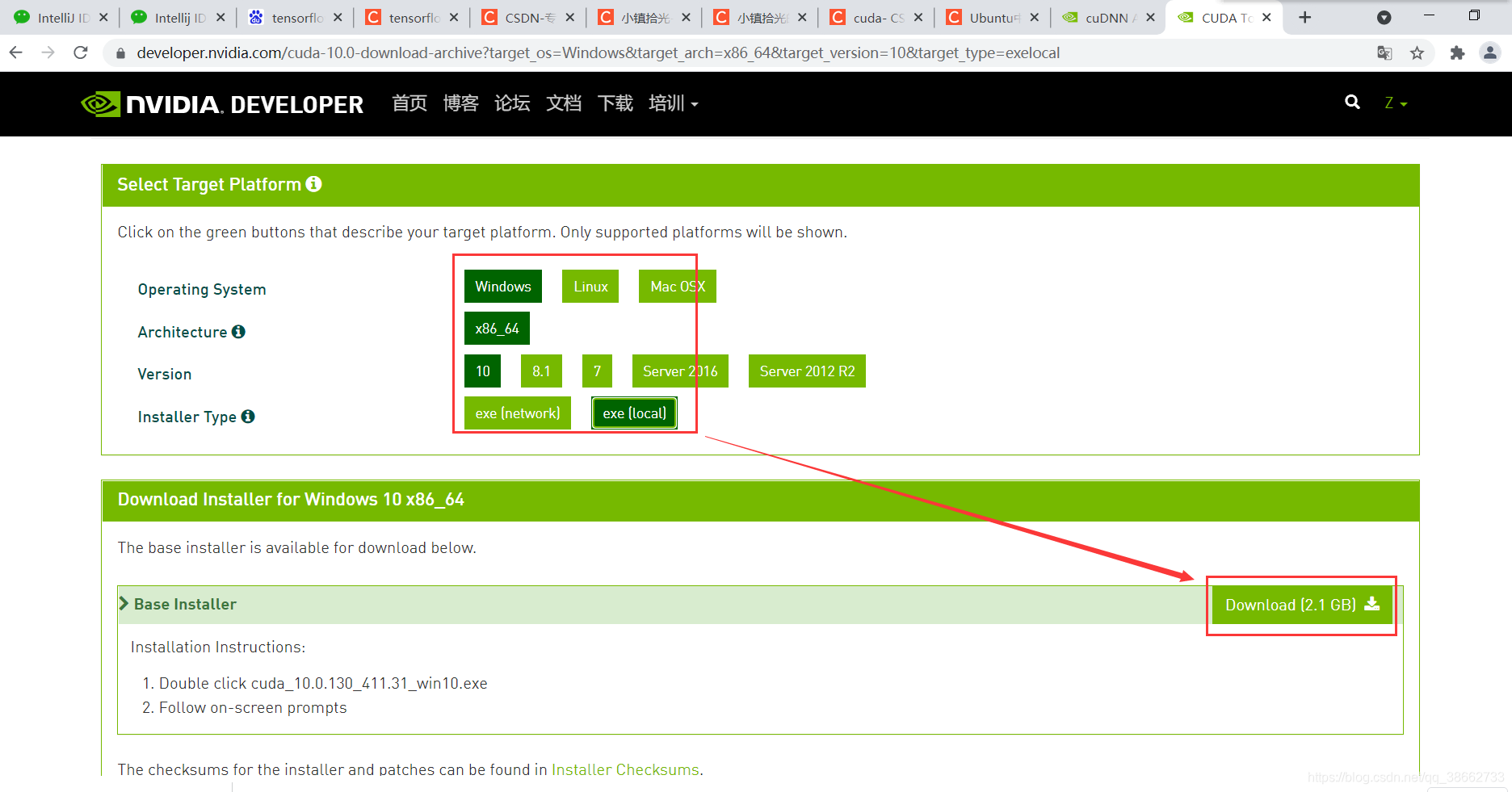Expand the 培训 menu dropdown
The height and width of the screenshot is (792, 1512).
click(x=673, y=103)
